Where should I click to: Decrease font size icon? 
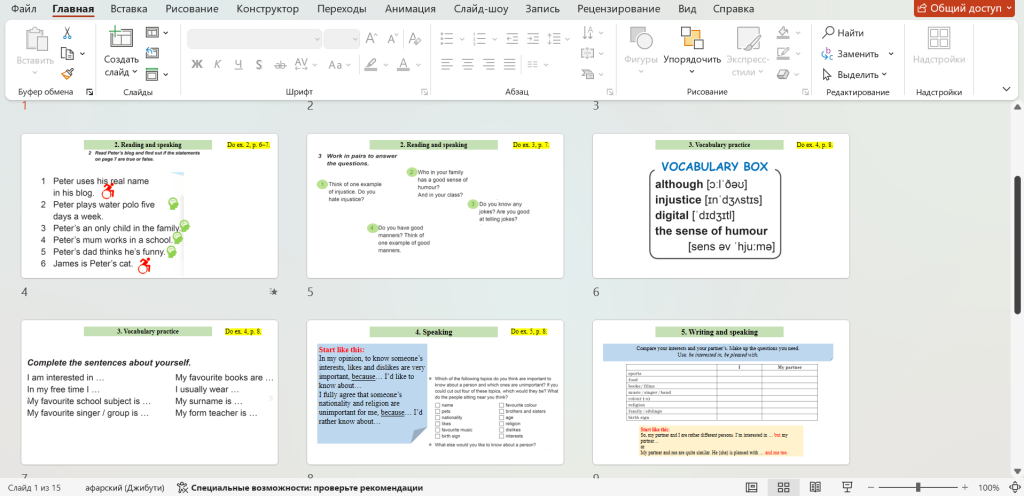click(x=391, y=39)
